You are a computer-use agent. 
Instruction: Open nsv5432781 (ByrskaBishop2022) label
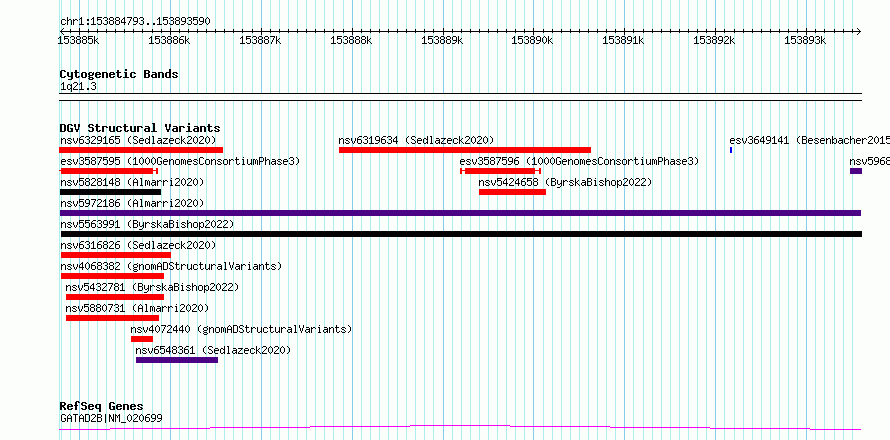(x=152, y=287)
